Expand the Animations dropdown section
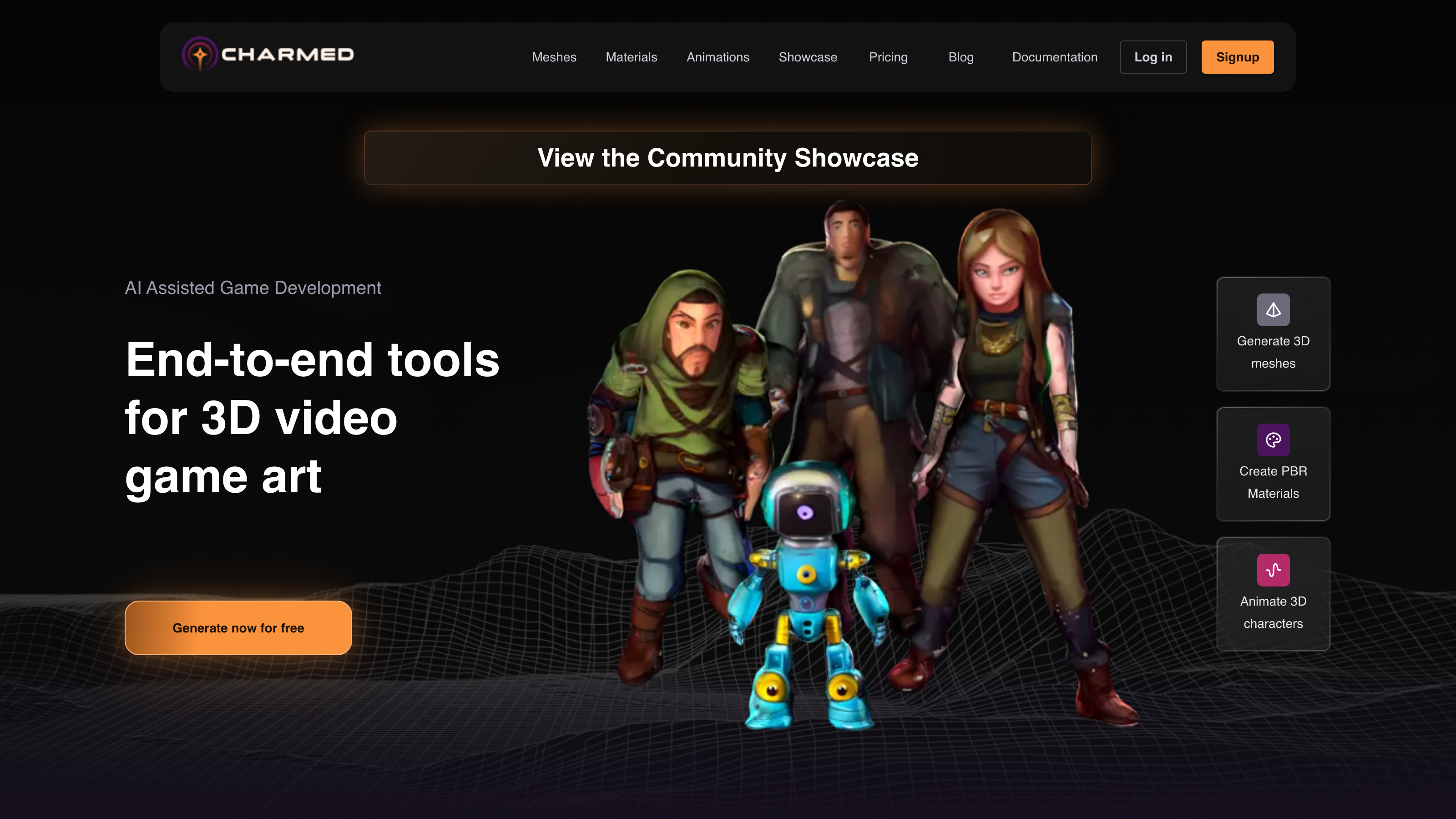 point(718,57)
